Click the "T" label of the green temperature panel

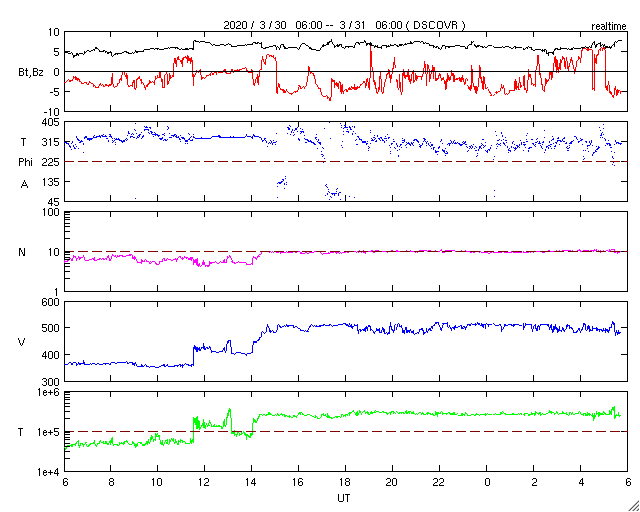(x=21, y=432)
